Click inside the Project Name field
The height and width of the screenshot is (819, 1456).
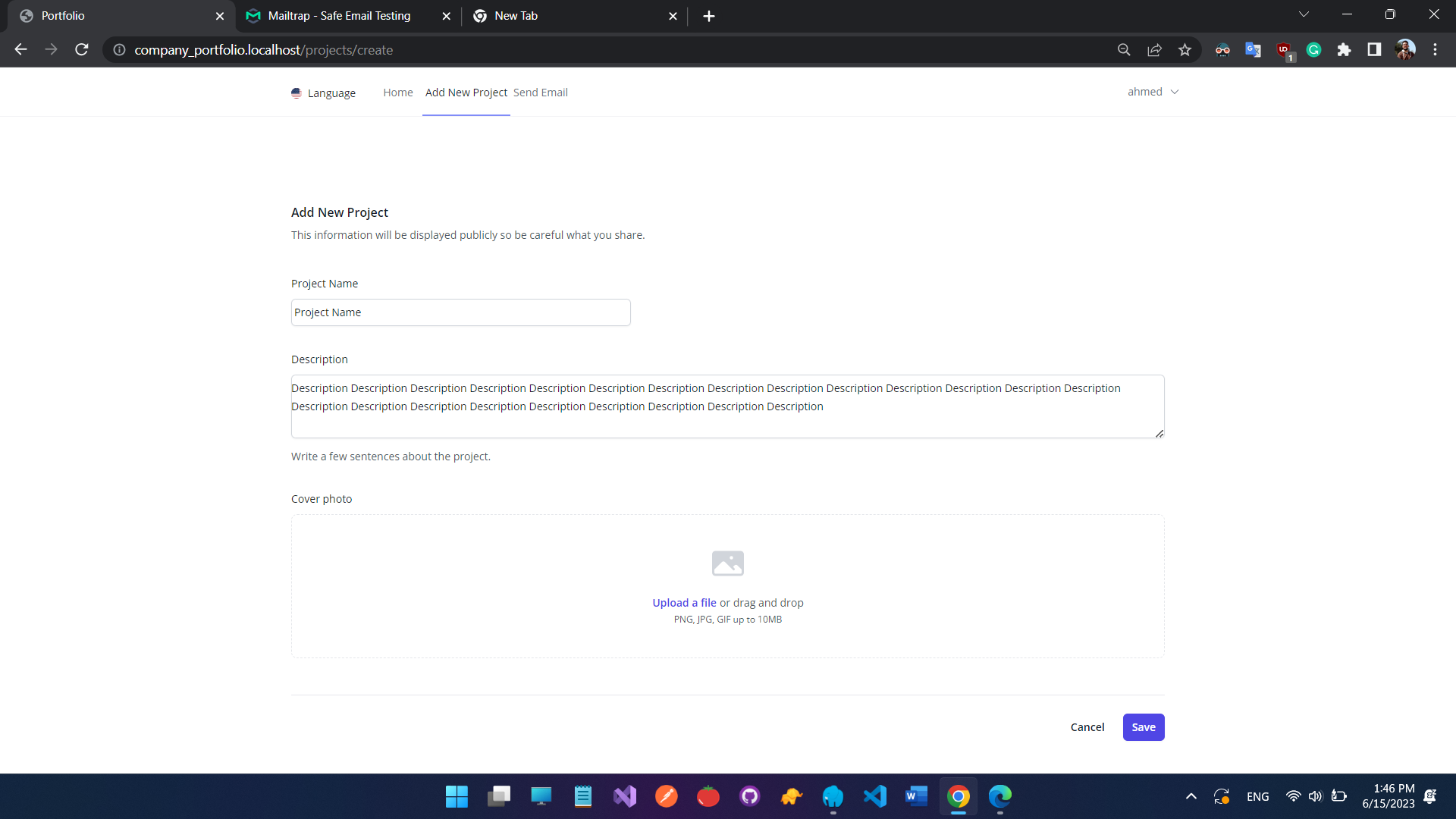point(460,312)
